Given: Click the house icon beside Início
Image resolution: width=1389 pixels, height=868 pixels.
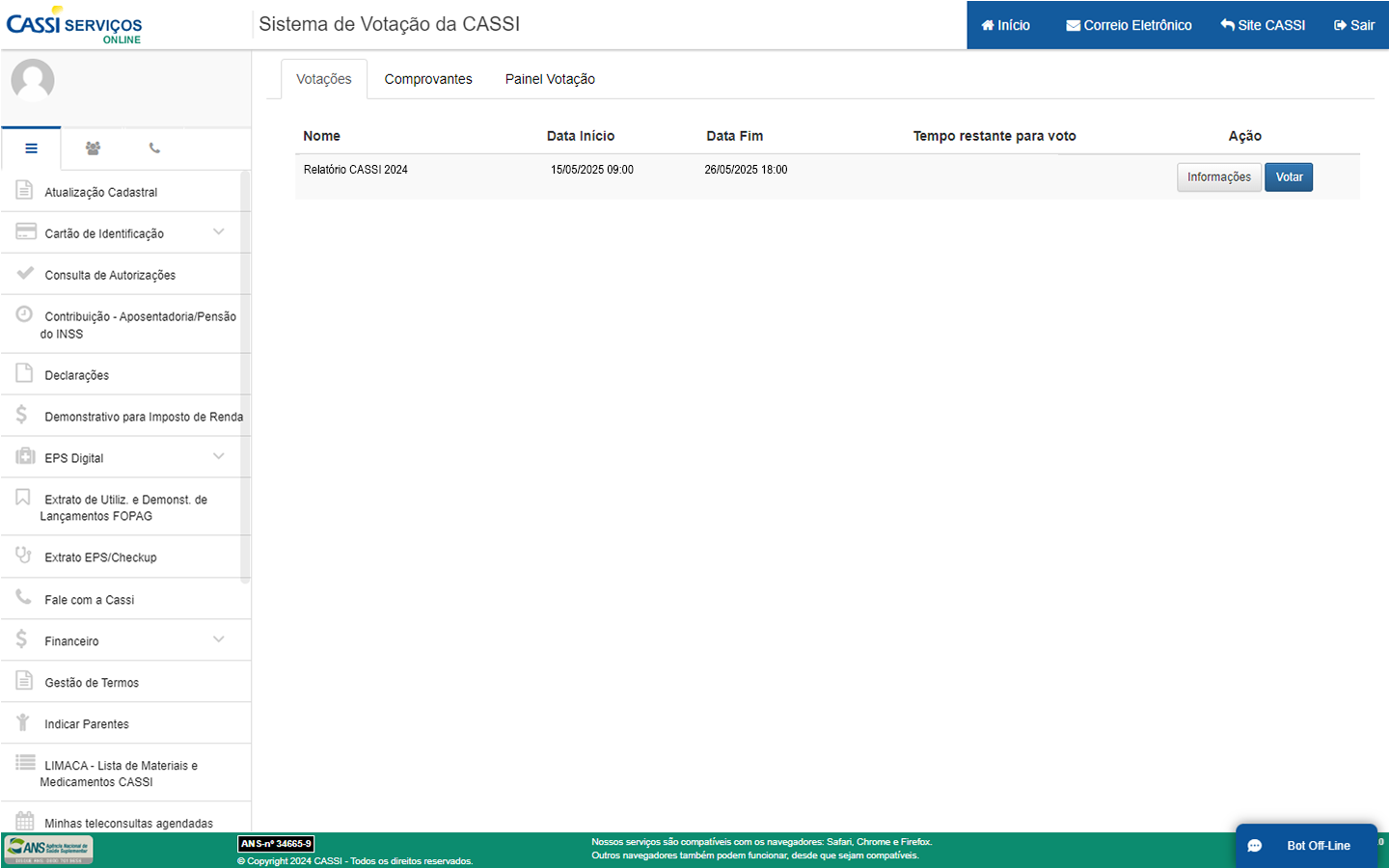Looking at the screenshot, I should (x=988, y=25).
